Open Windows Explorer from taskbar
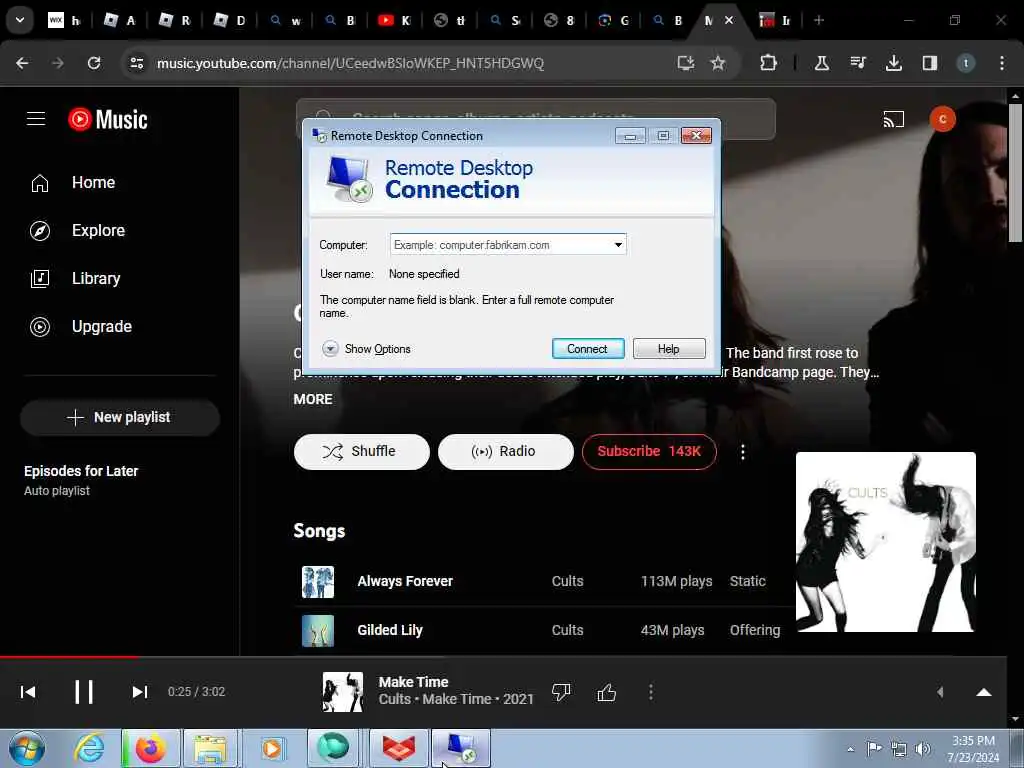The width and height of the screenshot is (1024, 768). click(x=209, y=748)
